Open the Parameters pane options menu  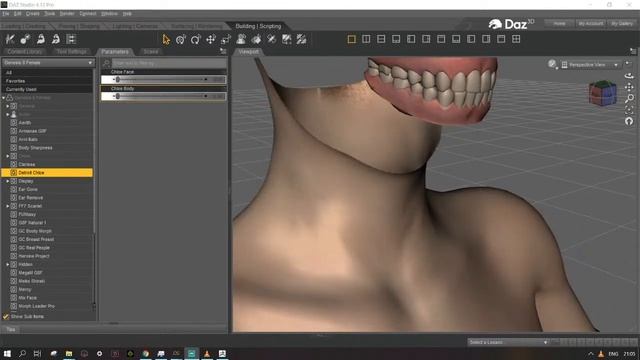pyautogui.click(x=223, y=51)
